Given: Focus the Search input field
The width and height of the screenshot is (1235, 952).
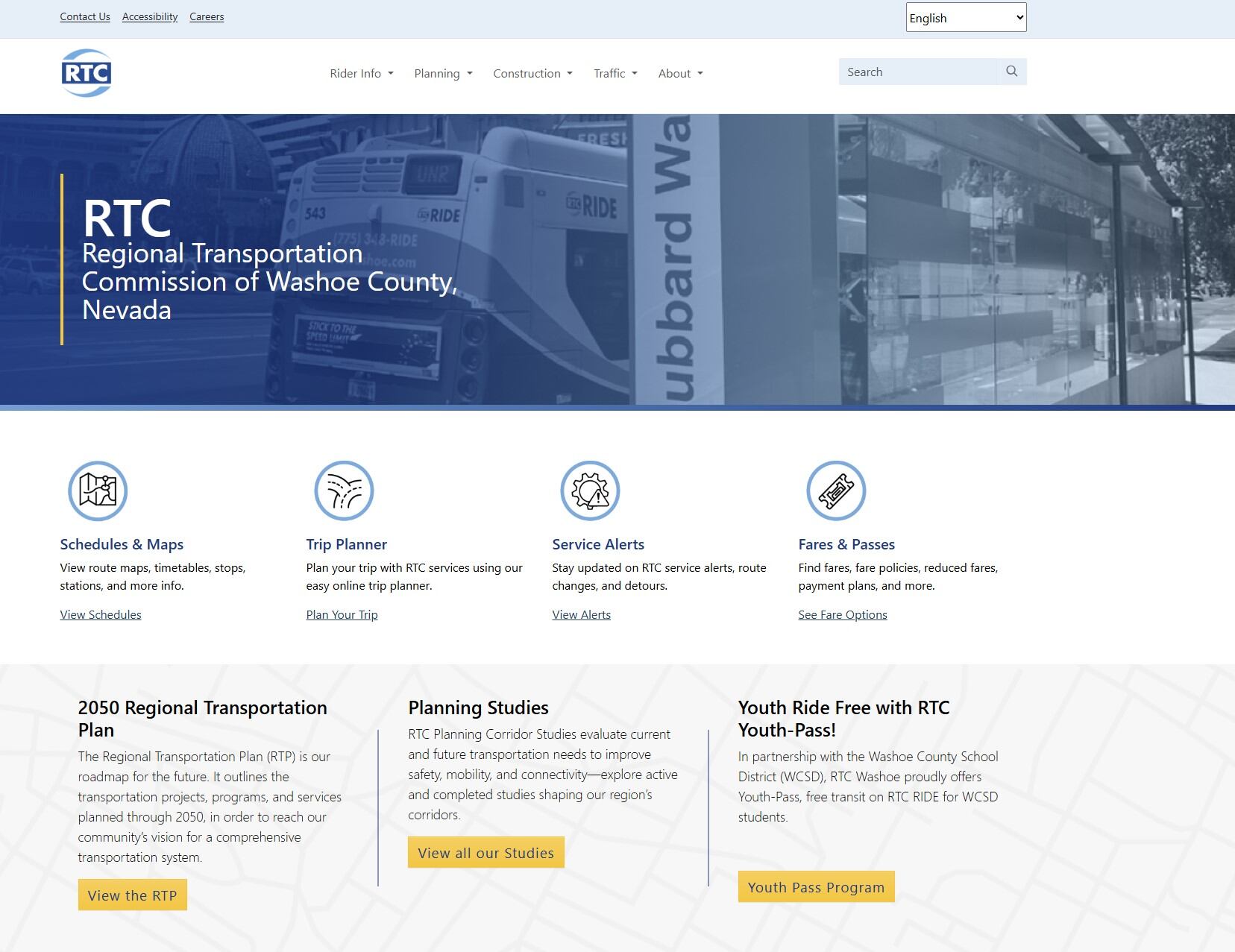Looking at the screenshot, I should [918, 72].
